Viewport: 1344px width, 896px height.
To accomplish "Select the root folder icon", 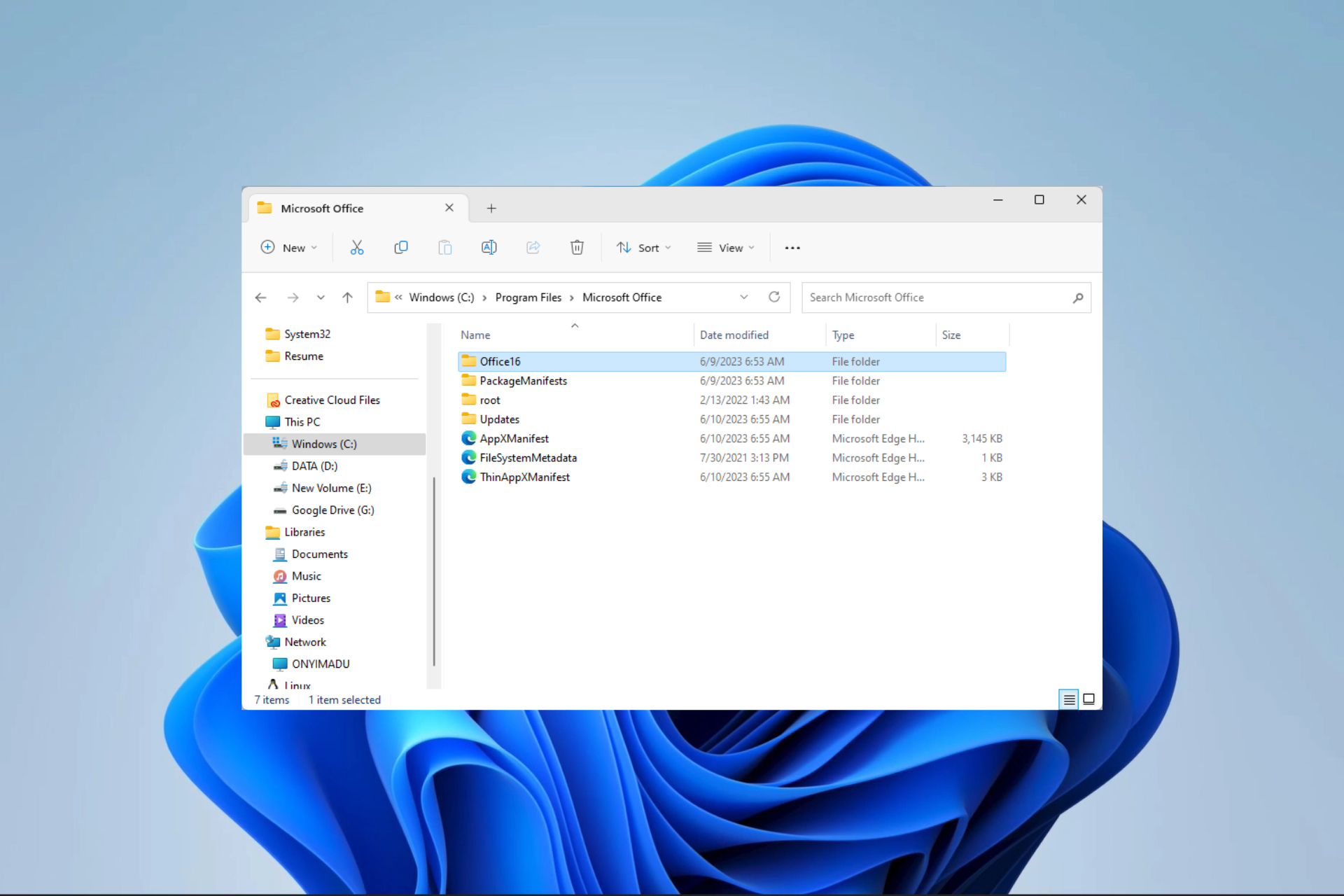I will [468, 400].
